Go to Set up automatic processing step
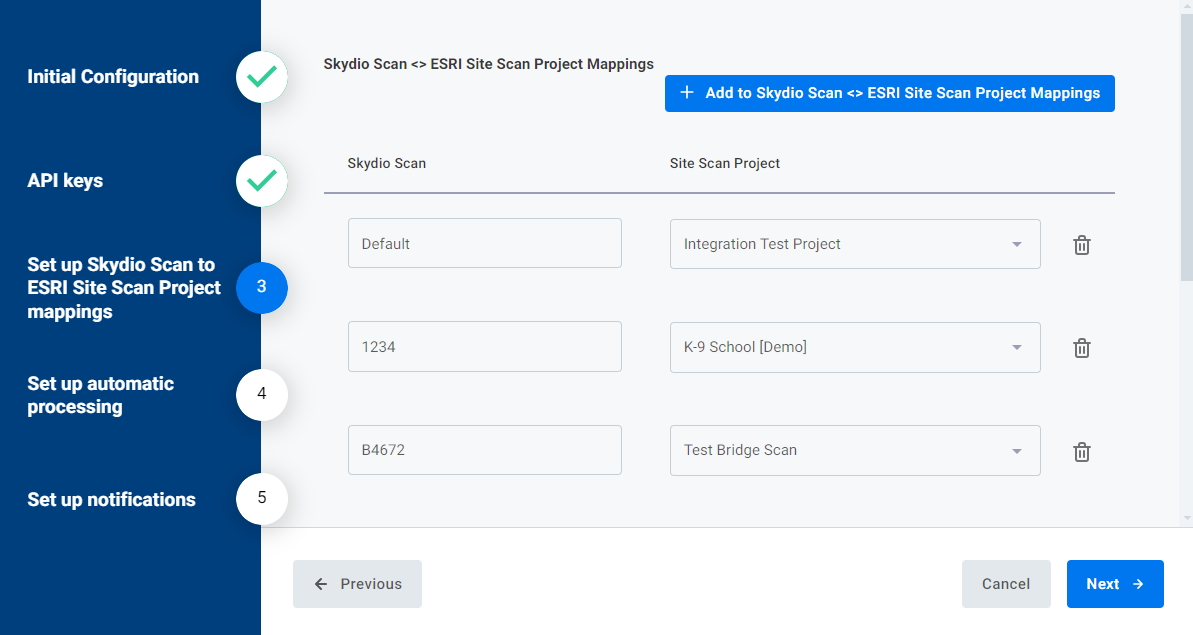 (100, 395)
